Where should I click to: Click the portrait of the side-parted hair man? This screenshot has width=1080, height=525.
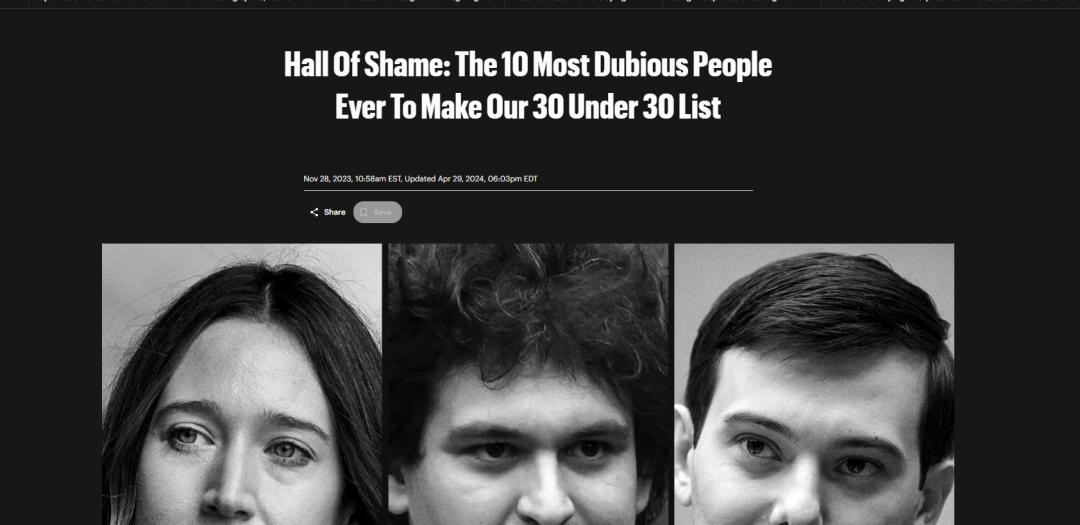[x=814, y=384]
